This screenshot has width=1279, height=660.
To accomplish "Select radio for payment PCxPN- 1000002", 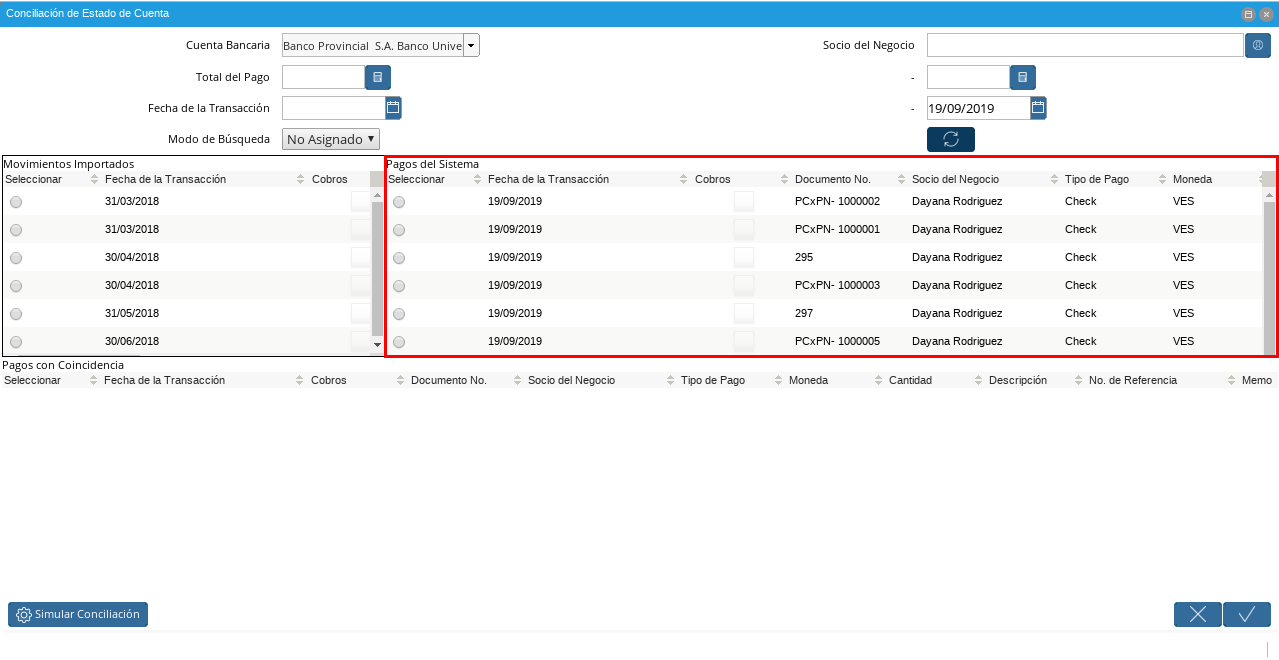I will (x=399, y=202).
